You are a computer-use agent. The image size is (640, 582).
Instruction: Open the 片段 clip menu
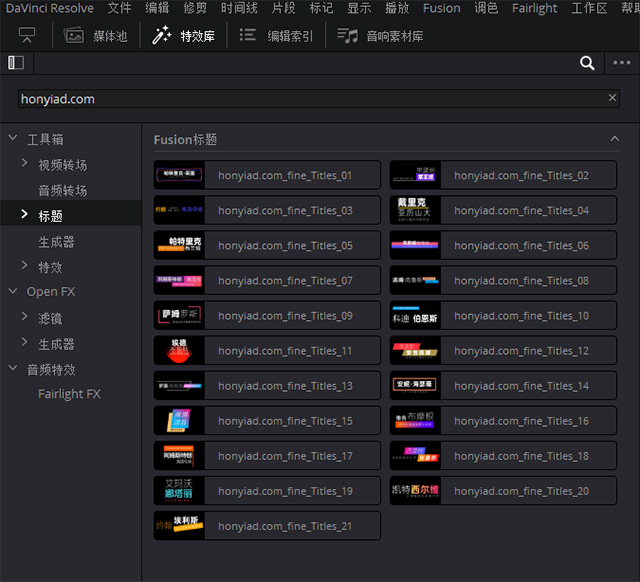[283, 8]
